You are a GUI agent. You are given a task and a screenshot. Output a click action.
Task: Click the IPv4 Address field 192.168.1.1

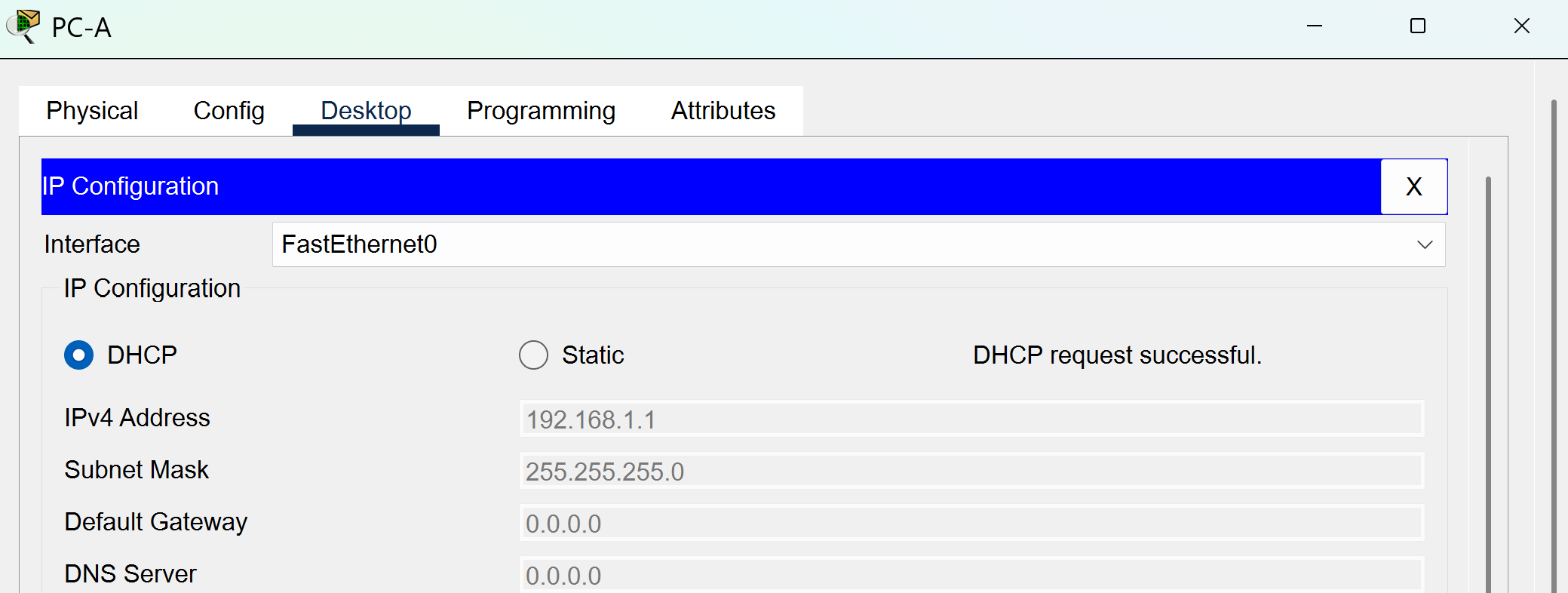971,419
